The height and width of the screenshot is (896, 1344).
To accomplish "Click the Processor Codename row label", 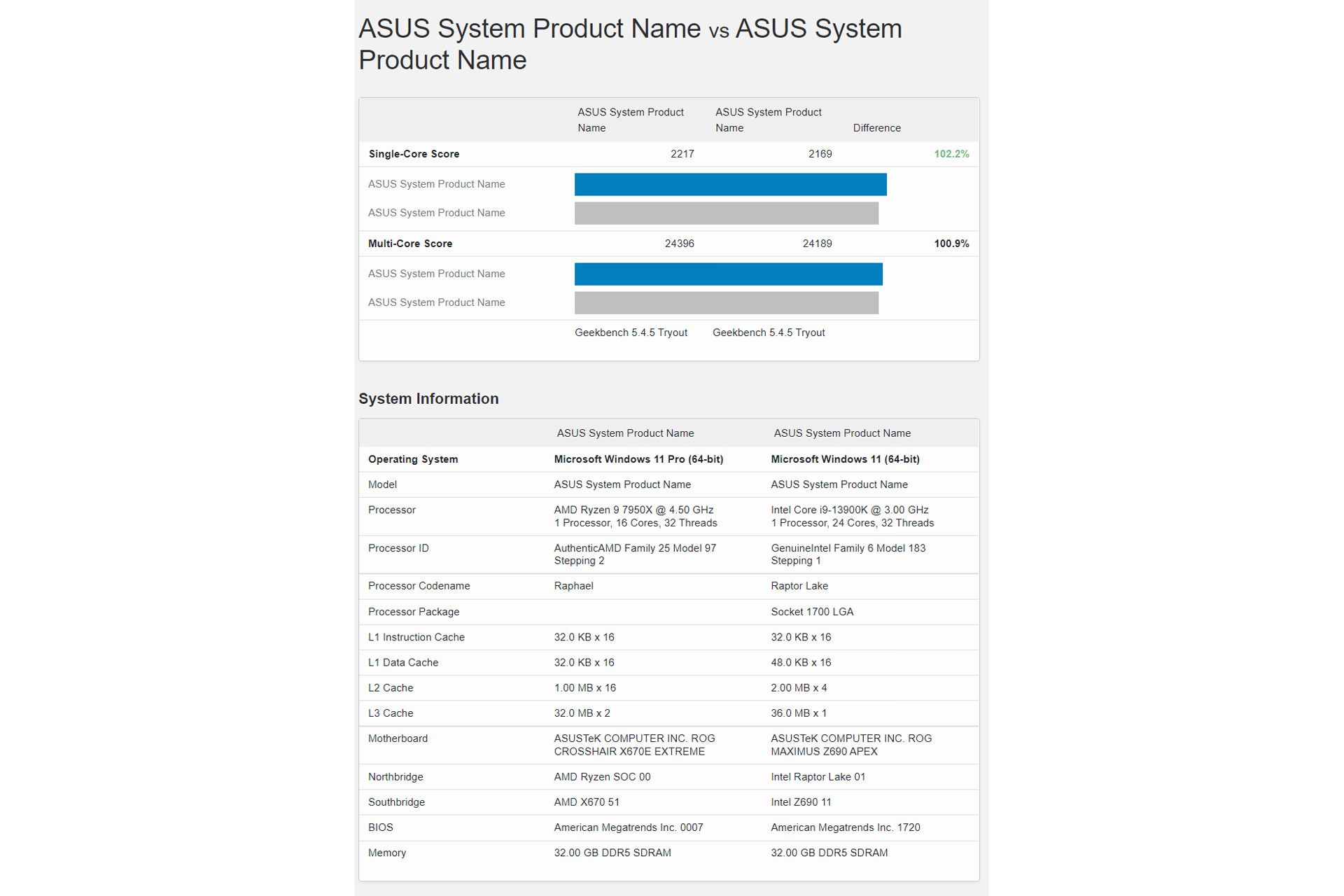I will (419, 586).
